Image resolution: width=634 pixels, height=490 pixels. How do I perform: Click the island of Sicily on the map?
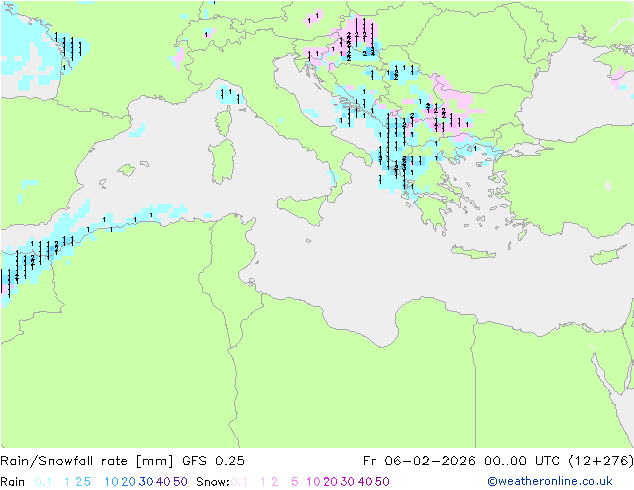coord(304,208)
